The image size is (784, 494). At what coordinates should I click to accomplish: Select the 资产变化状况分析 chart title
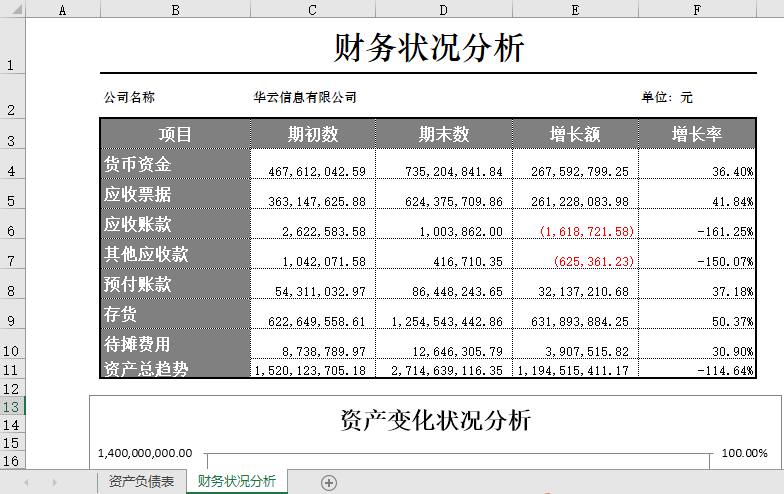click(435, 420)
